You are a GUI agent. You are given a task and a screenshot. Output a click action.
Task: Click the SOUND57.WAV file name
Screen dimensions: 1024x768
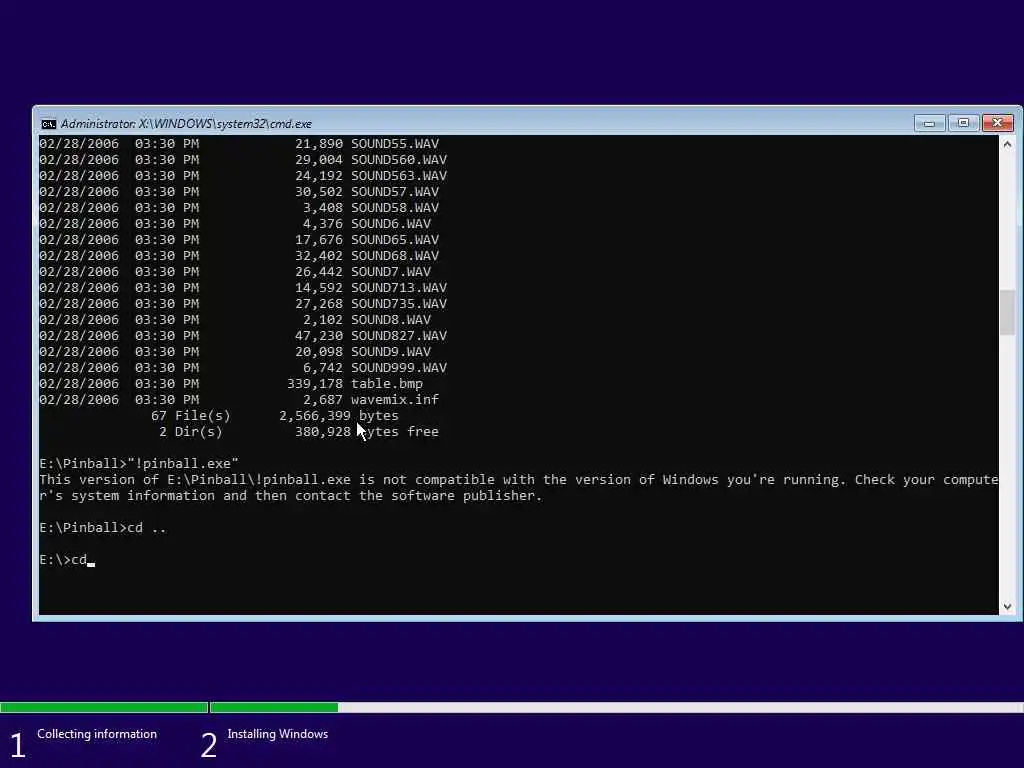(x=395, y=192)
